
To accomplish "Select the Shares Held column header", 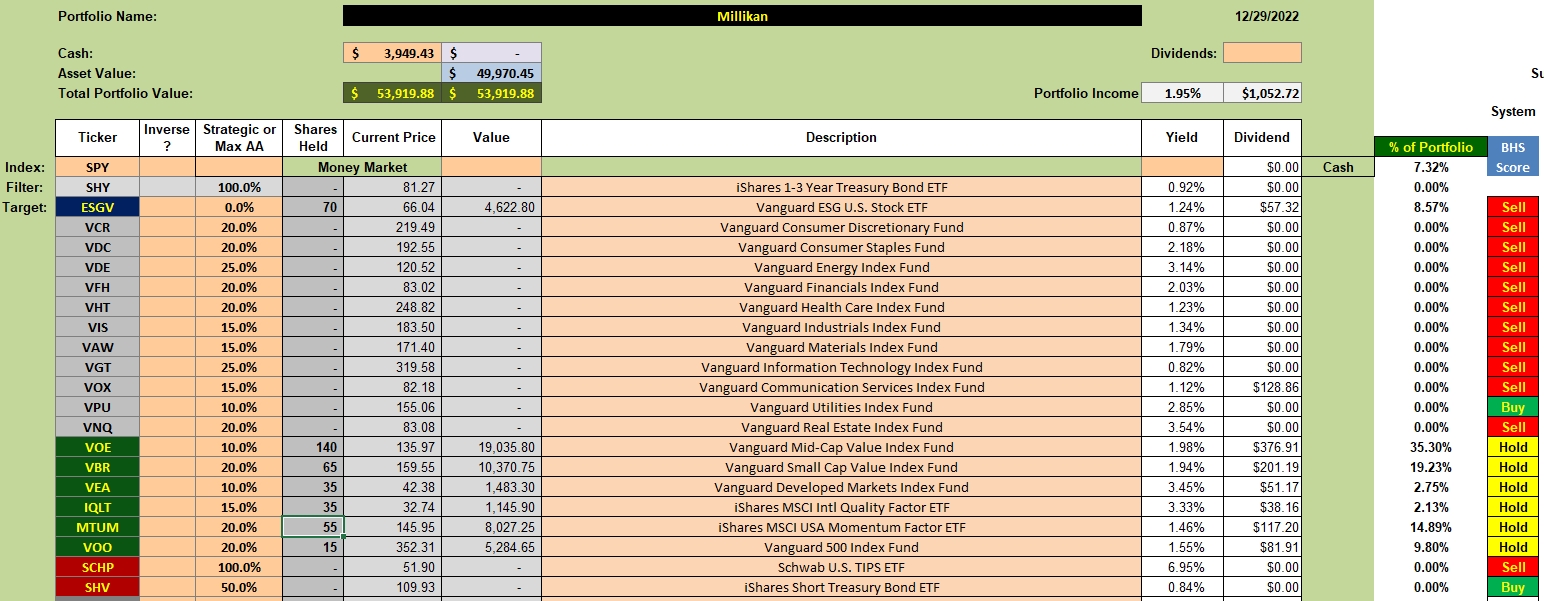I will (312, 138).
